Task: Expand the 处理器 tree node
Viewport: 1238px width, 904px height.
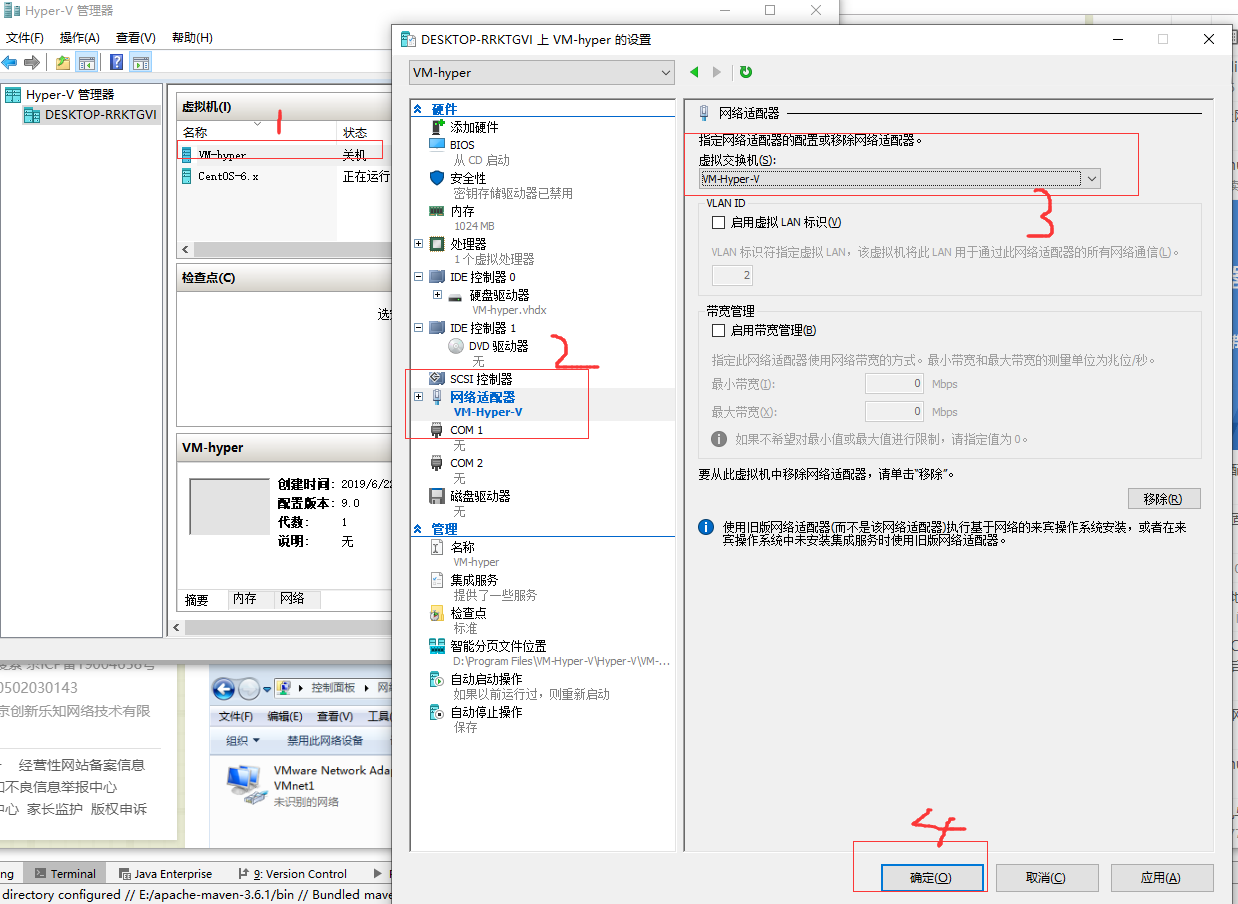Action: pyautogui.click(x=418, y=244)
